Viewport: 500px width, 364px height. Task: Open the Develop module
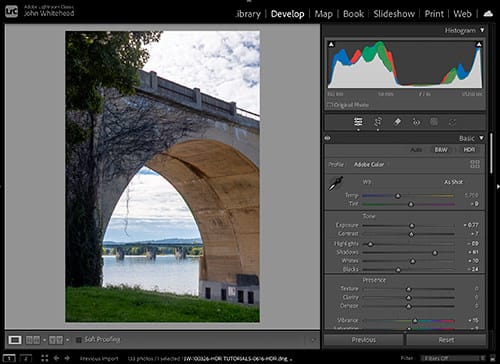click(x=287, y=14)
